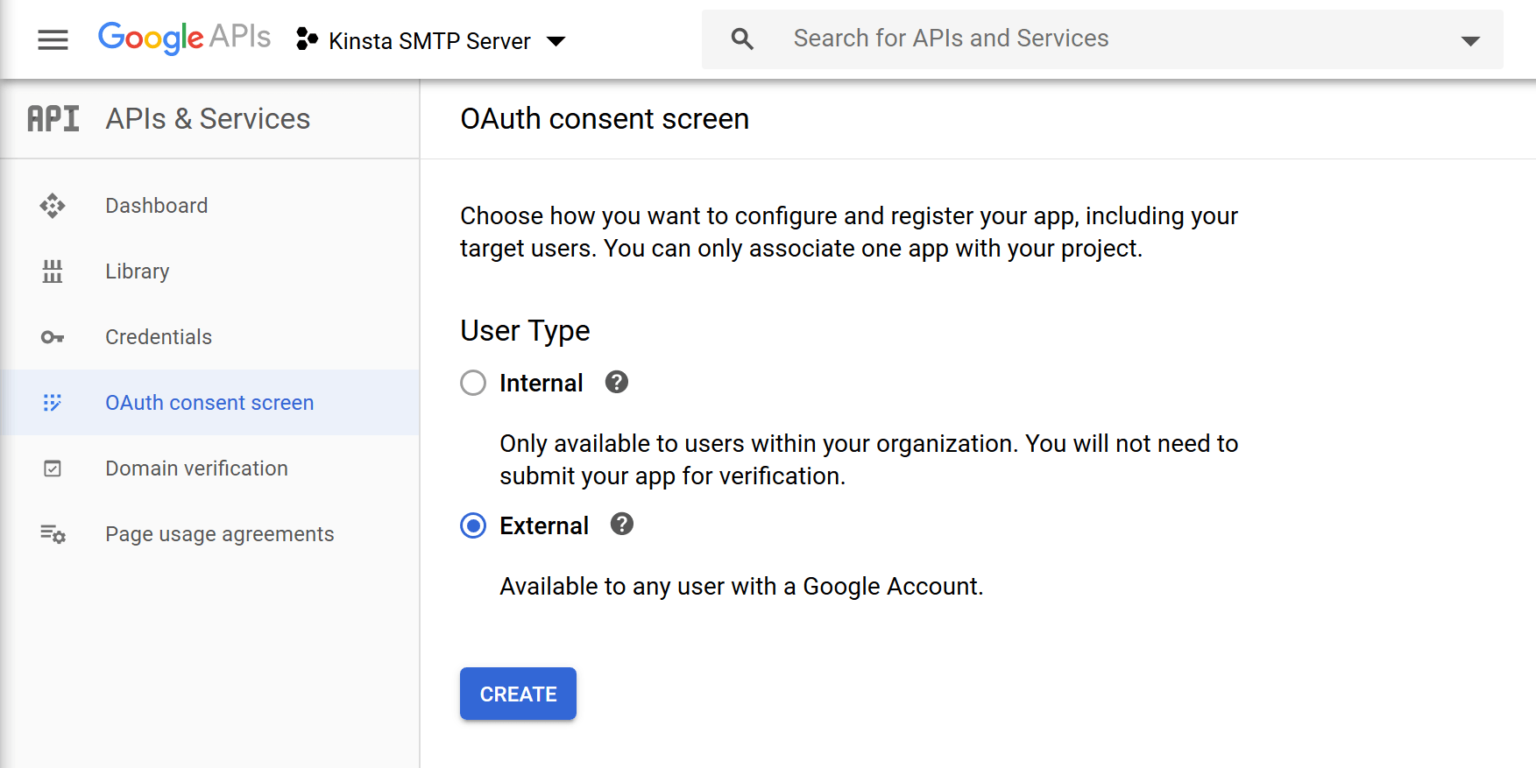The image size is (1536, 768).
Task: Click the Library grid icon
Action: click(x=52, y=271)
